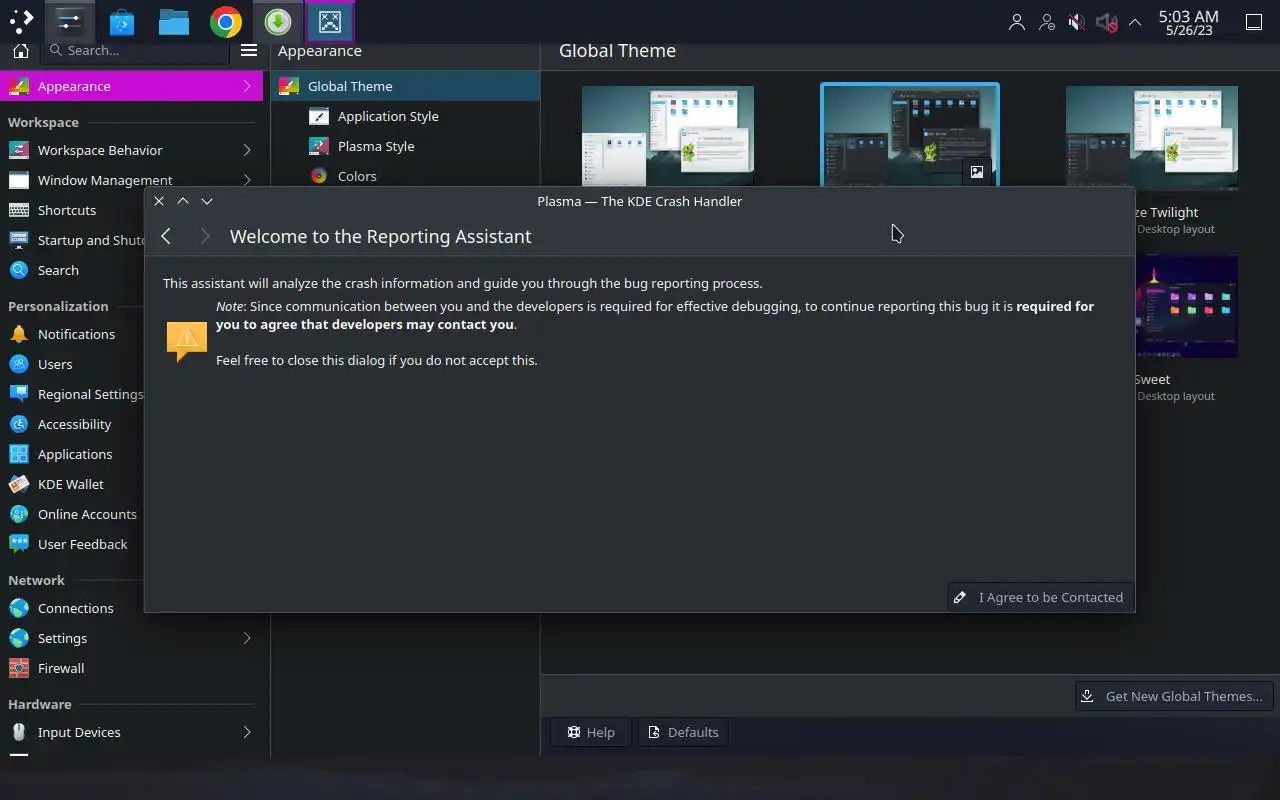Expand the system tray hidden icons arrow
The image size is (1280, 800).
tap(1135, 22)
